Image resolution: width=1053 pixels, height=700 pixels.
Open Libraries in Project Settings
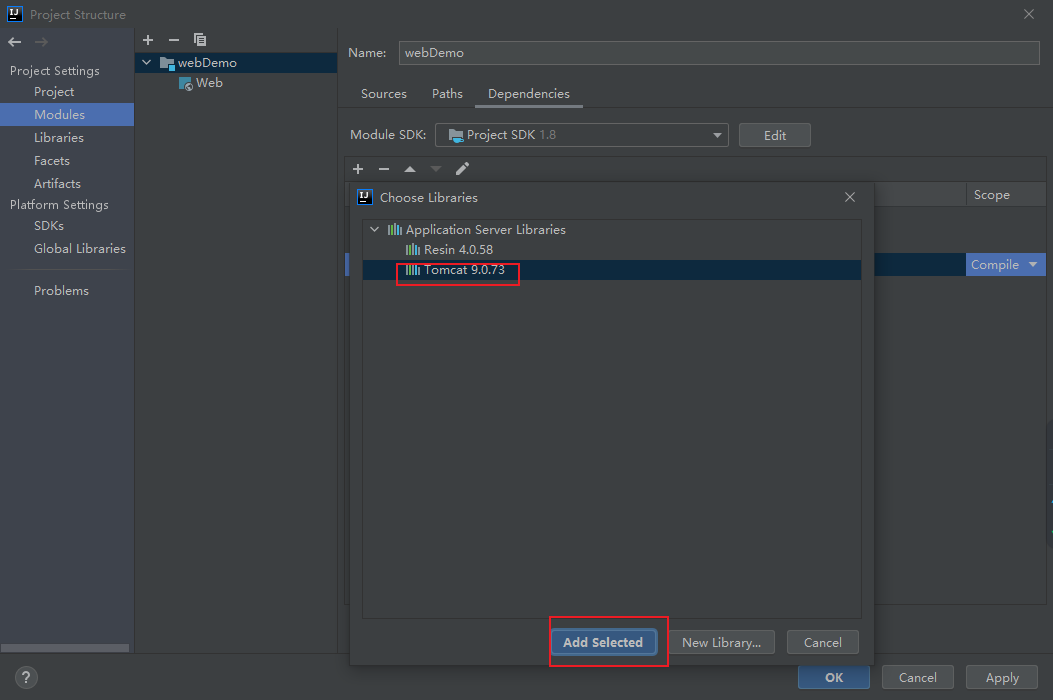click(x=59, y=138)
